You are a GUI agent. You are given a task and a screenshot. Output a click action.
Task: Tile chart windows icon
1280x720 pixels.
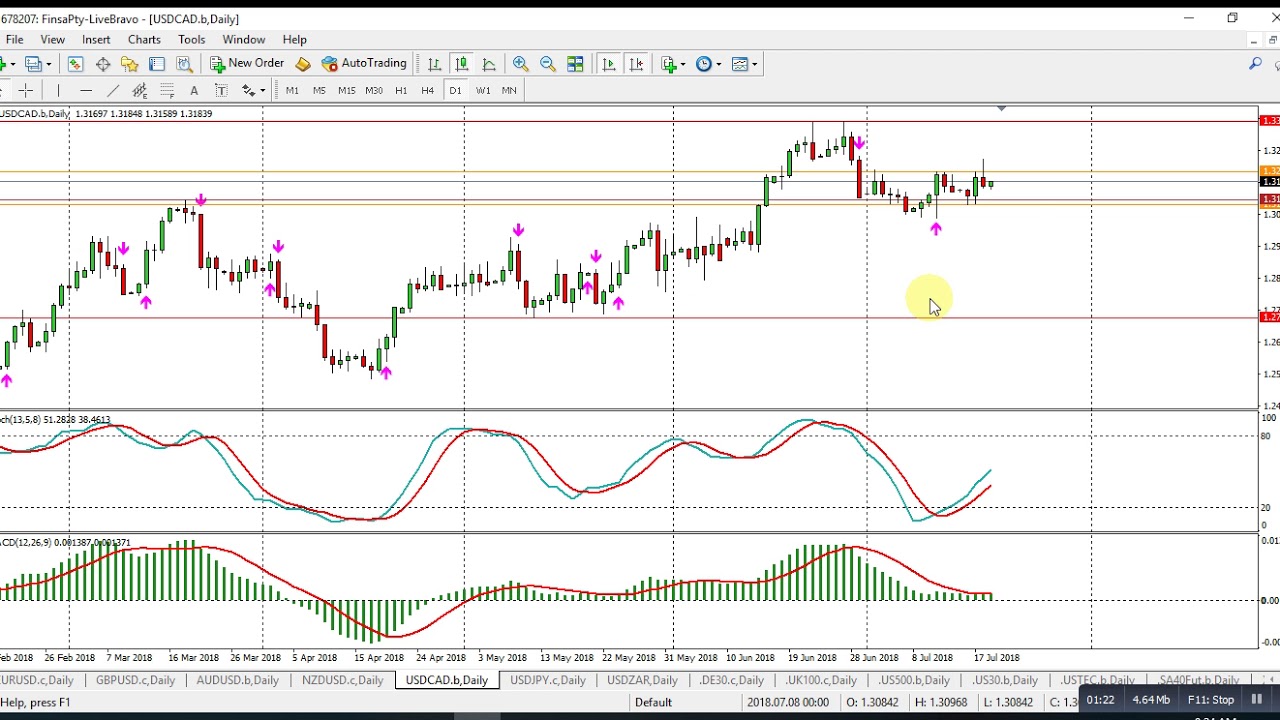point(575,64)
